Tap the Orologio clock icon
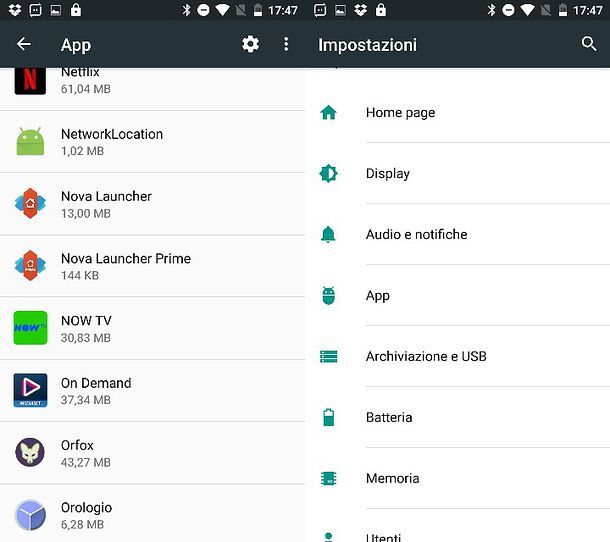This screenshot has width=610, height=542. [30, 515]
